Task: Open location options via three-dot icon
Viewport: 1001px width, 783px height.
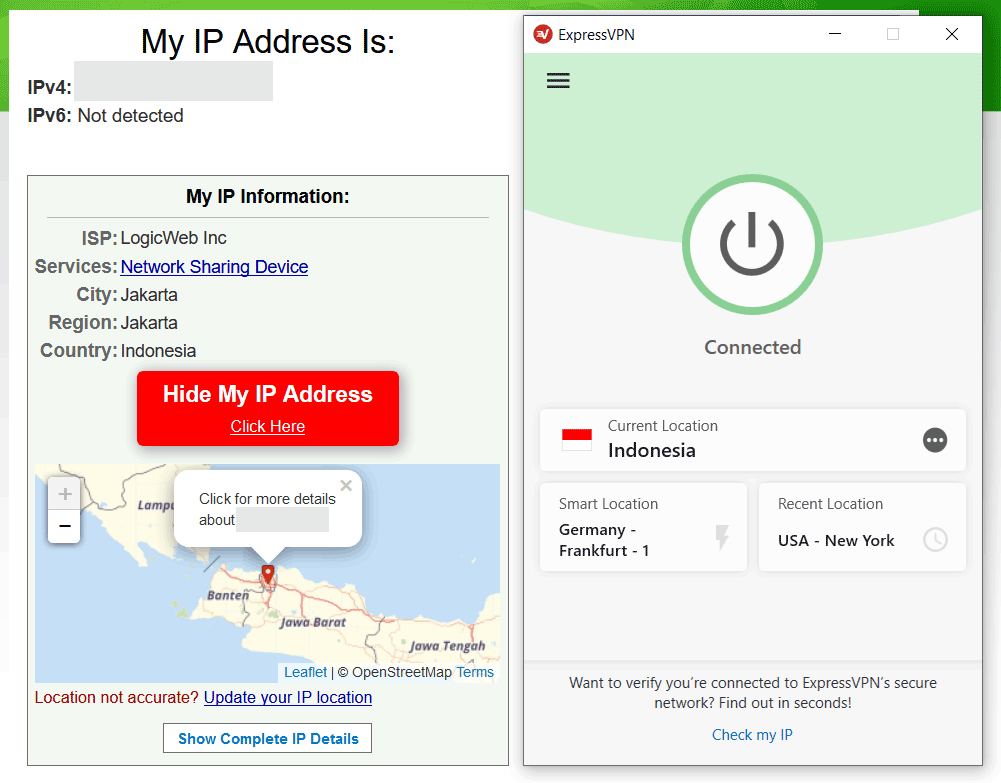Action: [935, 440]
